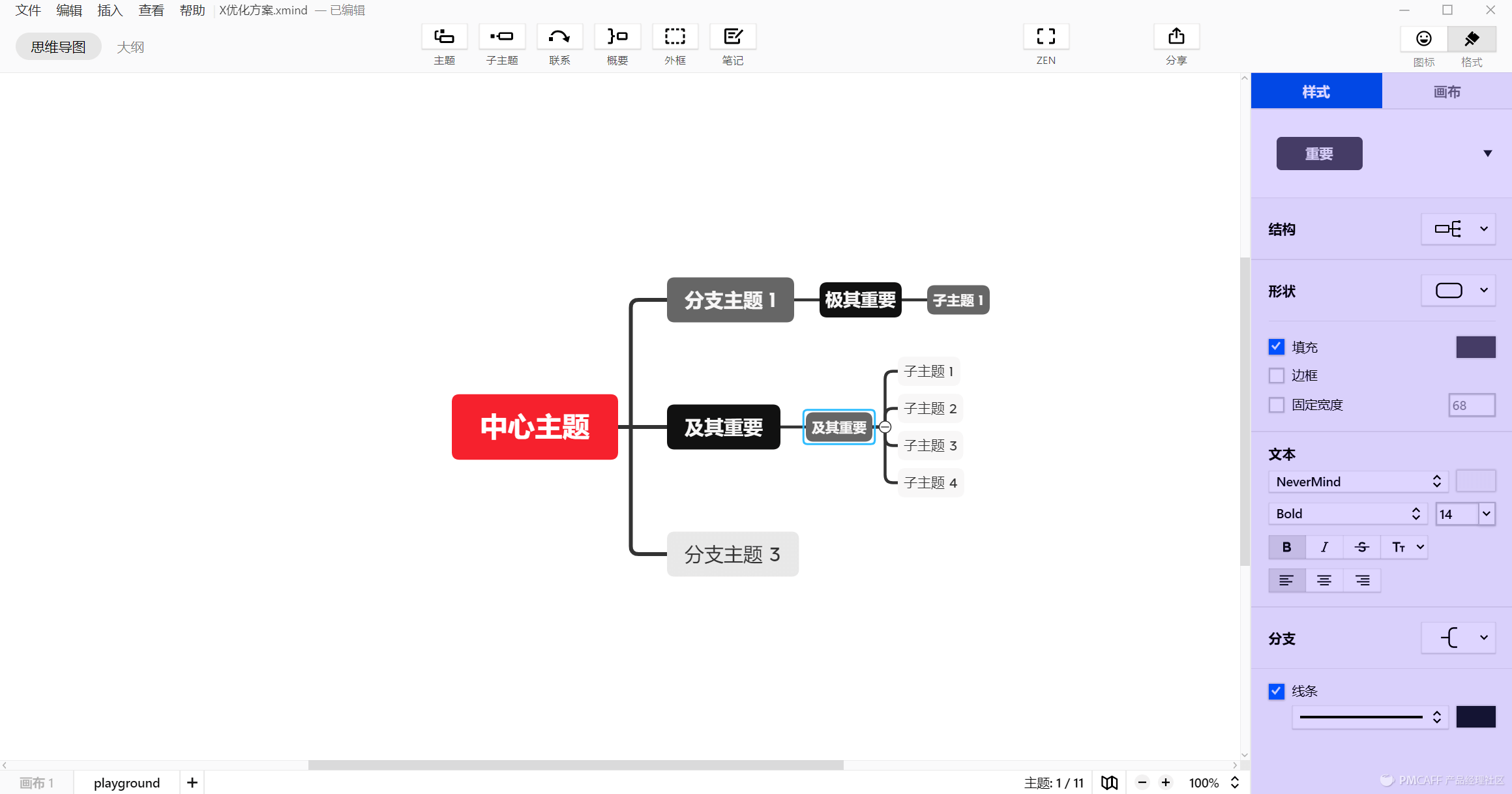Switch to the 画布 (Canvas) panel tab
The image size is (1512, 794).
(1447, 91)
